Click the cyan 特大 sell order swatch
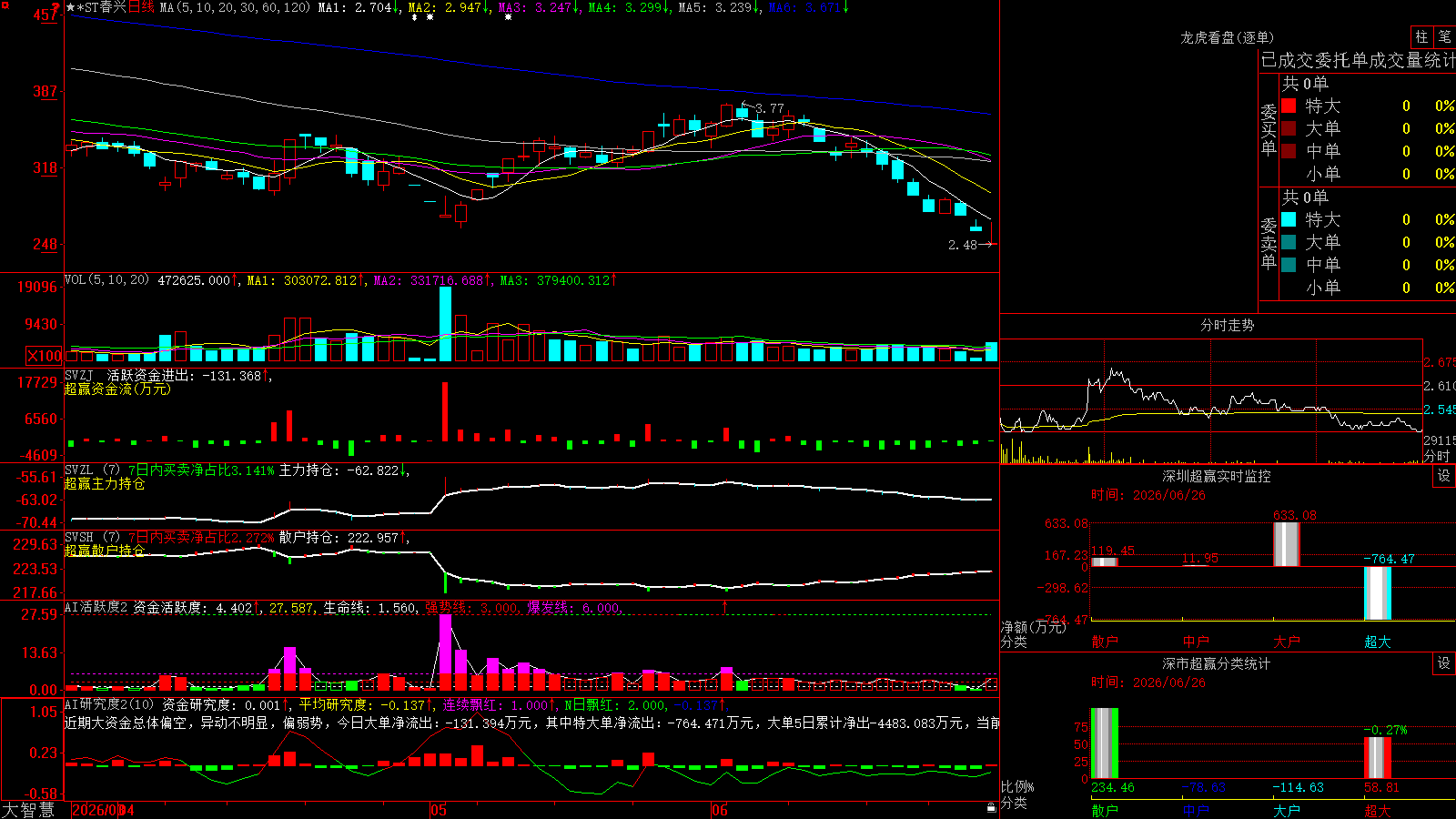 coord(1289,219)
